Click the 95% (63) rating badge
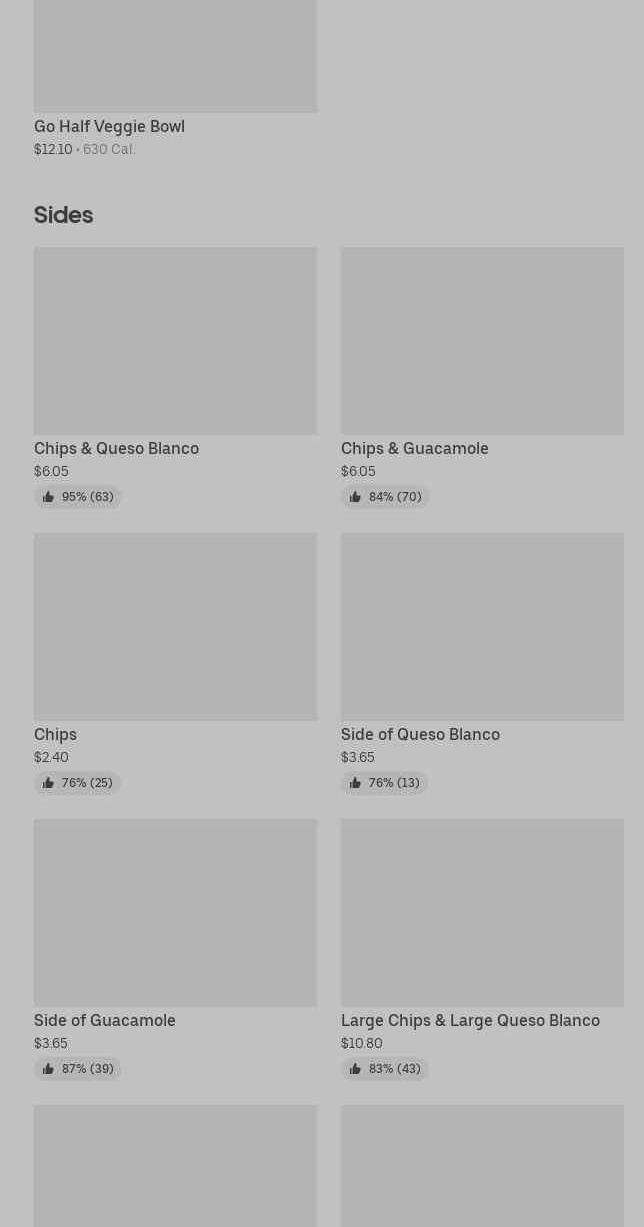644x1227 pixels. coord(78,497)
